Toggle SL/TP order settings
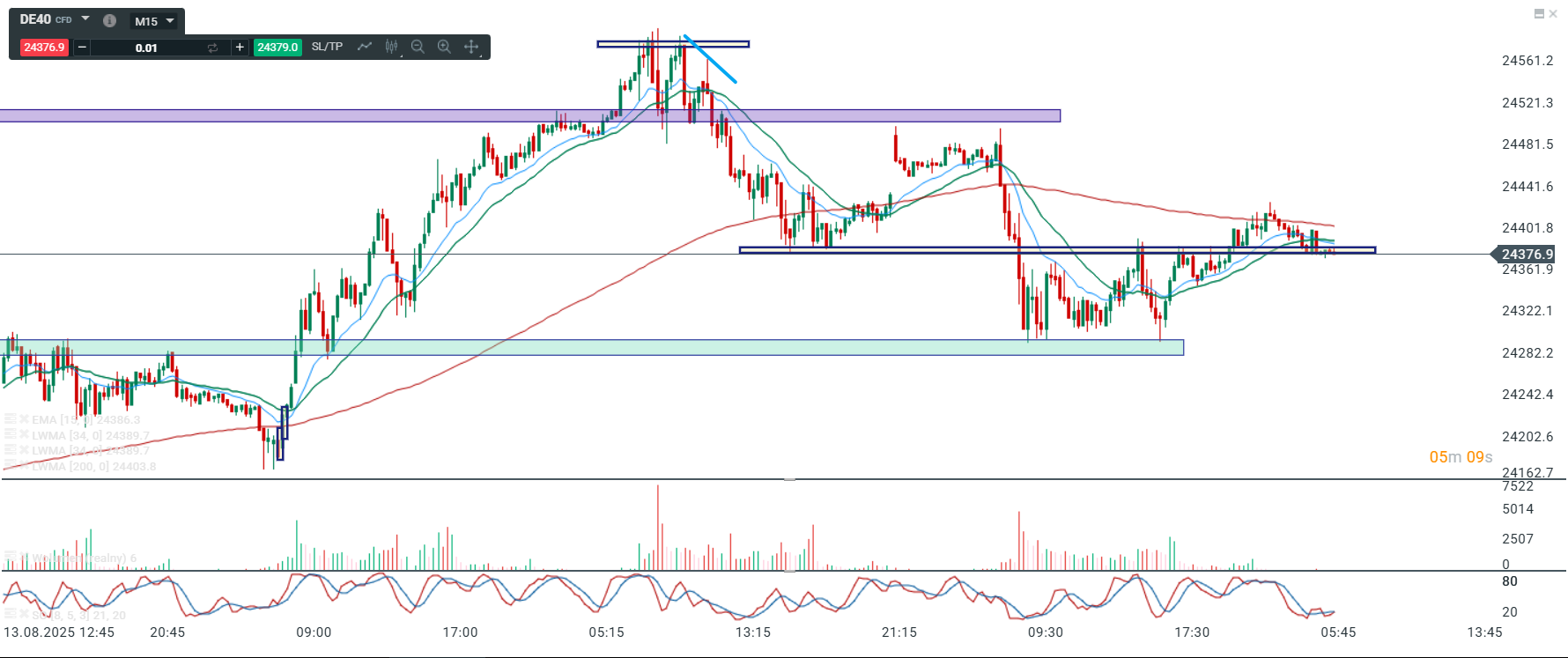Viewport: 1568px width, 658px height. 327,47
